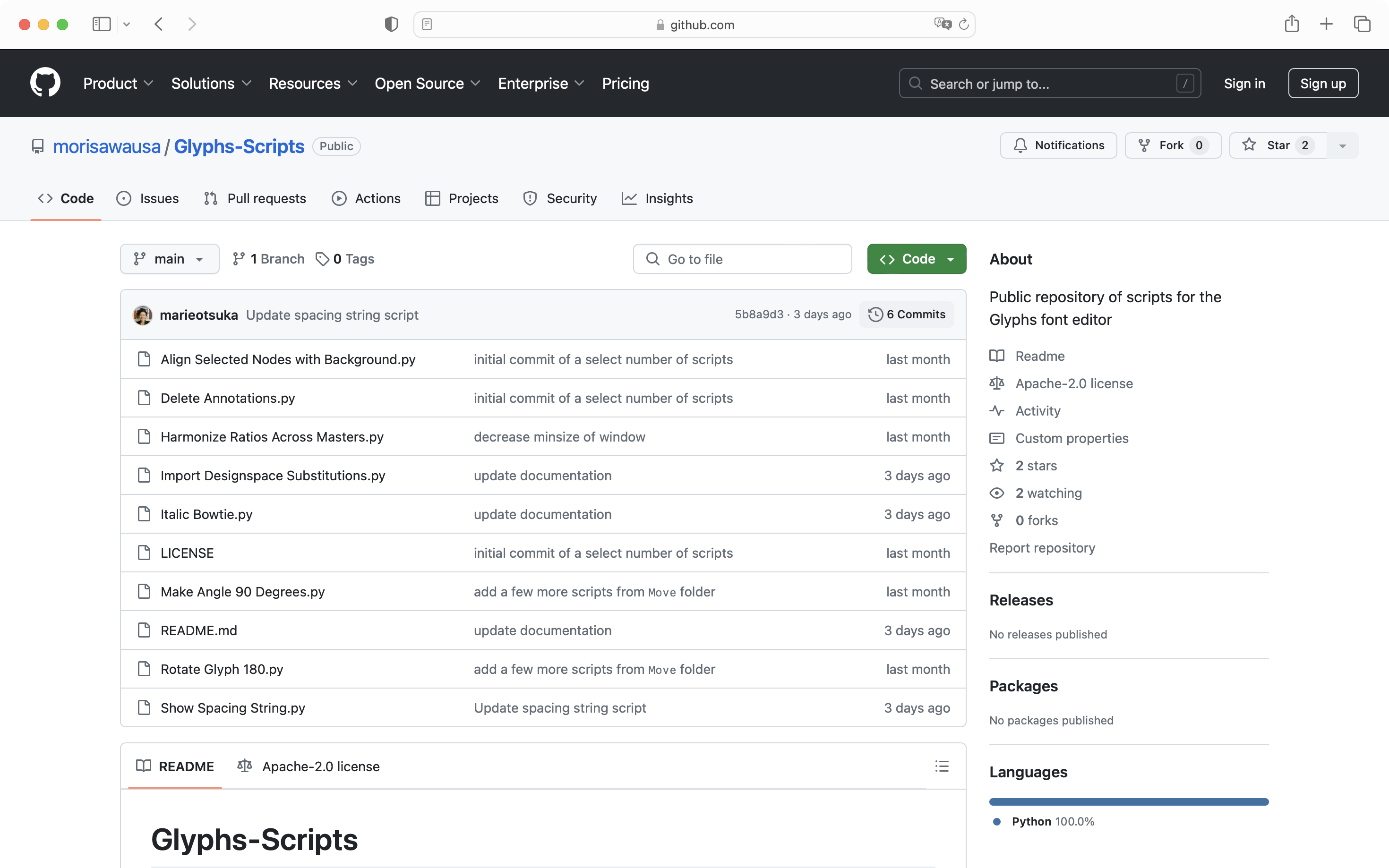Toggle the Safari sidebar icon

102,24
